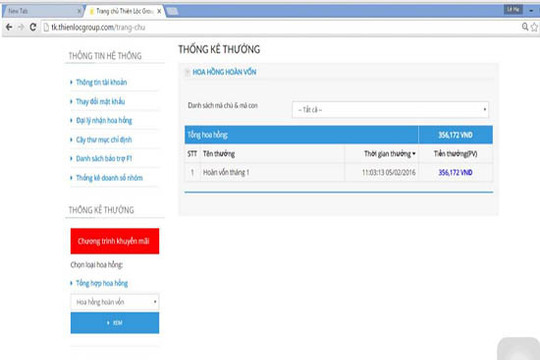Open Tổng hợp hoa hồng link

pyautogui.click(x=102, y=283)
